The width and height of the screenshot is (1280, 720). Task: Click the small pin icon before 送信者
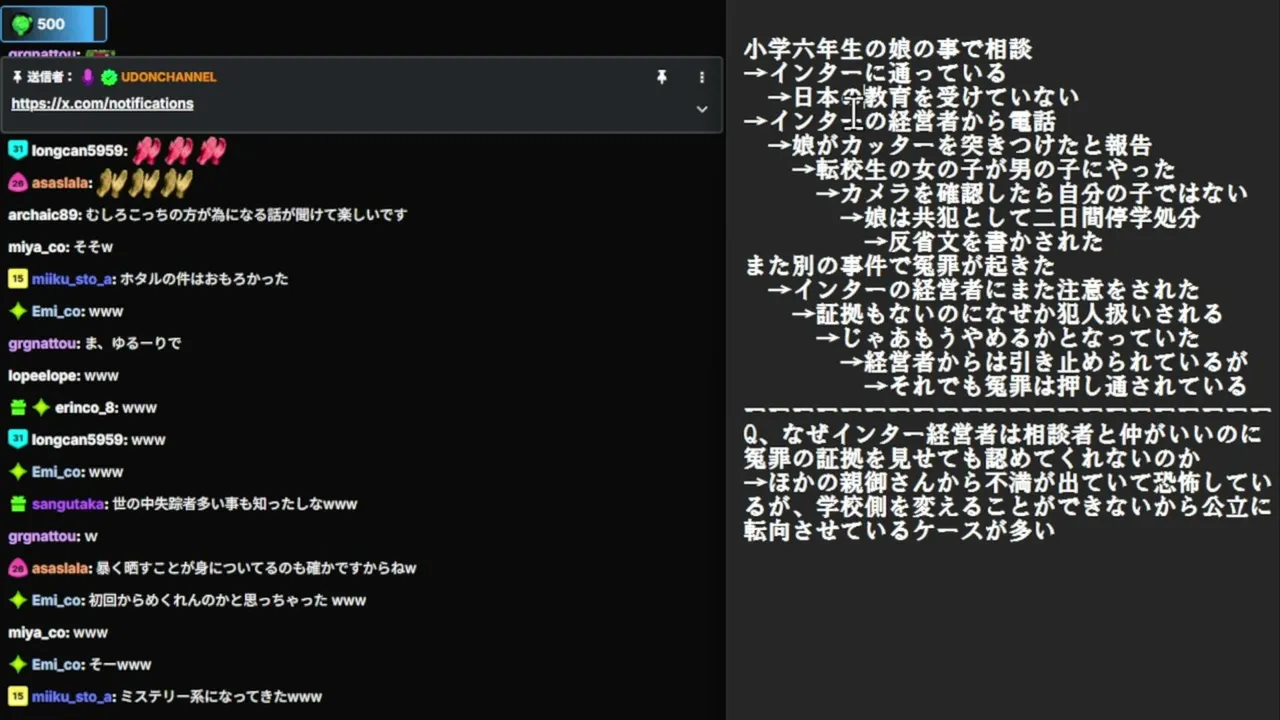pos(17,77)
